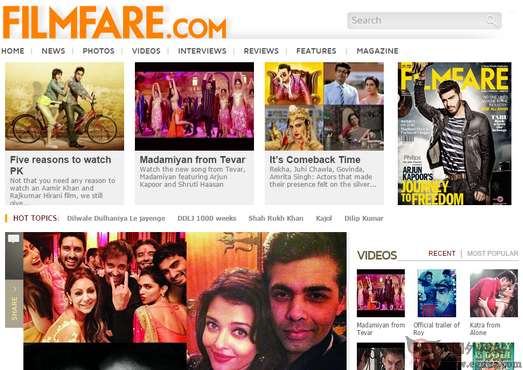The height and width of the screenshot is (370, 523).
Task: Open the Official trailer of Roy video thumbnail
Action: click(437, 293)
